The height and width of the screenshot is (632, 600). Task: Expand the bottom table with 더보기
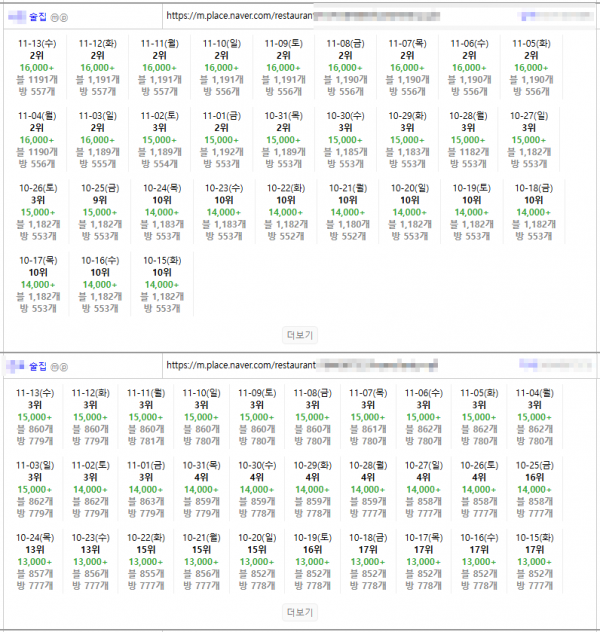point(299,612)
